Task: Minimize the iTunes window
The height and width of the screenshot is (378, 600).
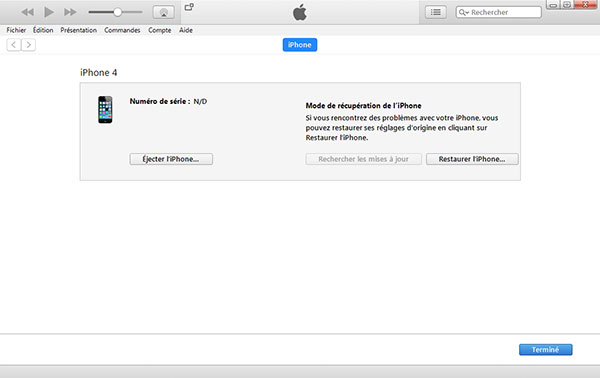Action: [553, 5]
